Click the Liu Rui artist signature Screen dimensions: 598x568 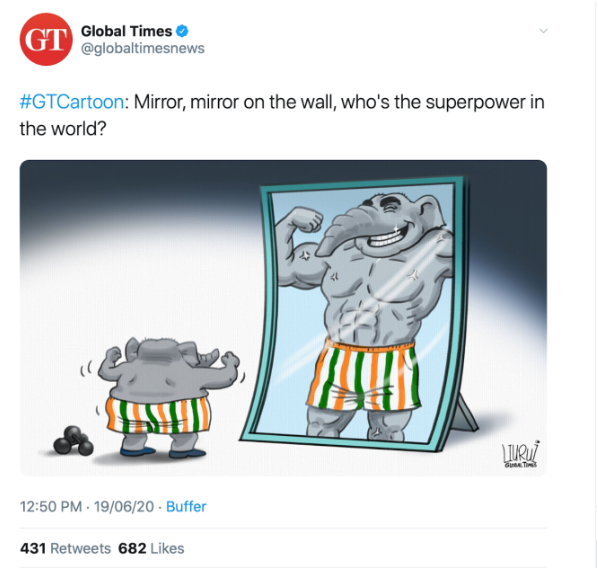[x=520, y=454]
